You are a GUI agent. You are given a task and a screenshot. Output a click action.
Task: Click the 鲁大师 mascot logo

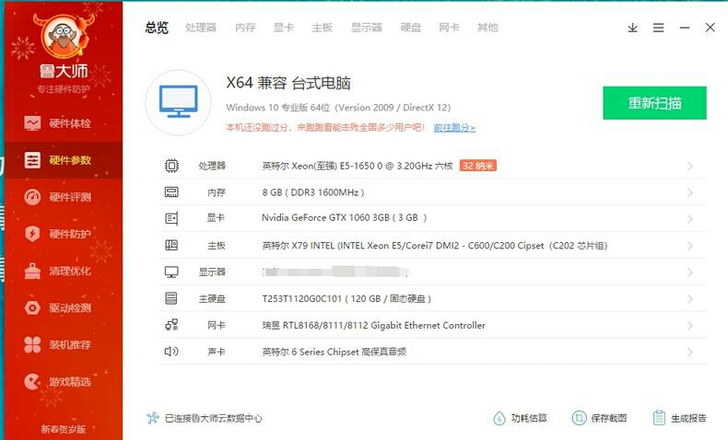[x=63, y=35]
